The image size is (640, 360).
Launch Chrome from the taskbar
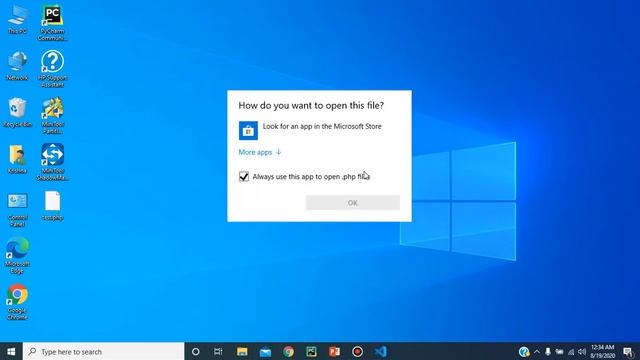click(289, 351)
